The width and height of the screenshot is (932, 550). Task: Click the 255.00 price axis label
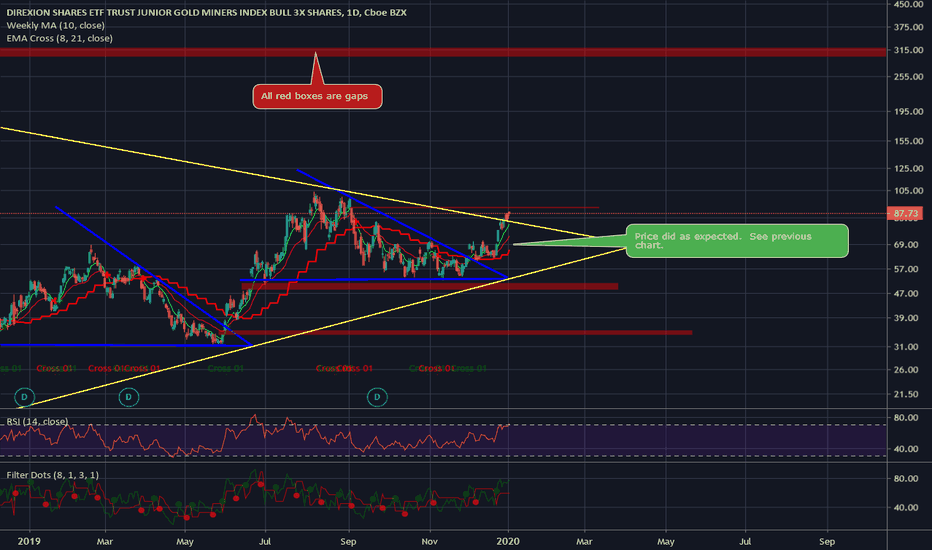(x=908, y=77)
